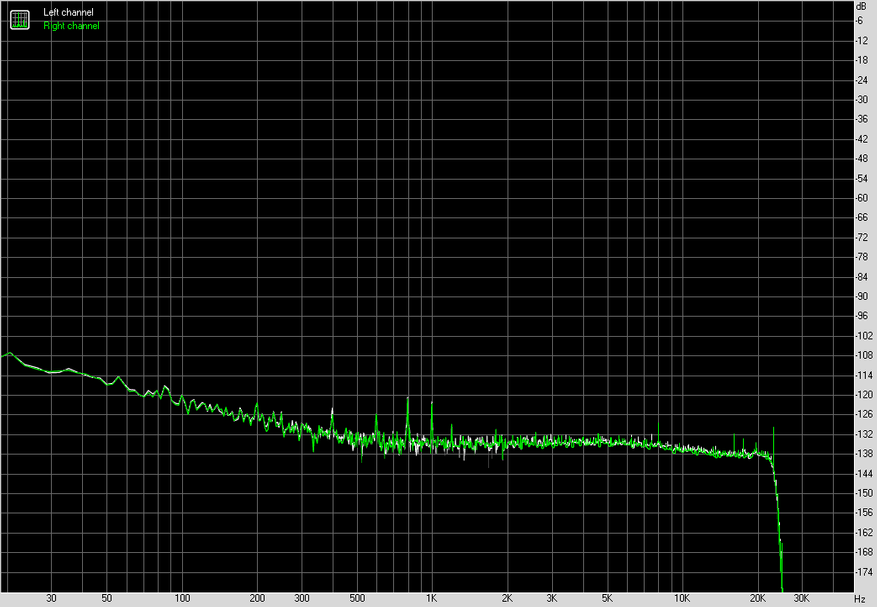Click the 20K frequency axis label
Viewport: 877px width, 607px height.
point(758,598)
